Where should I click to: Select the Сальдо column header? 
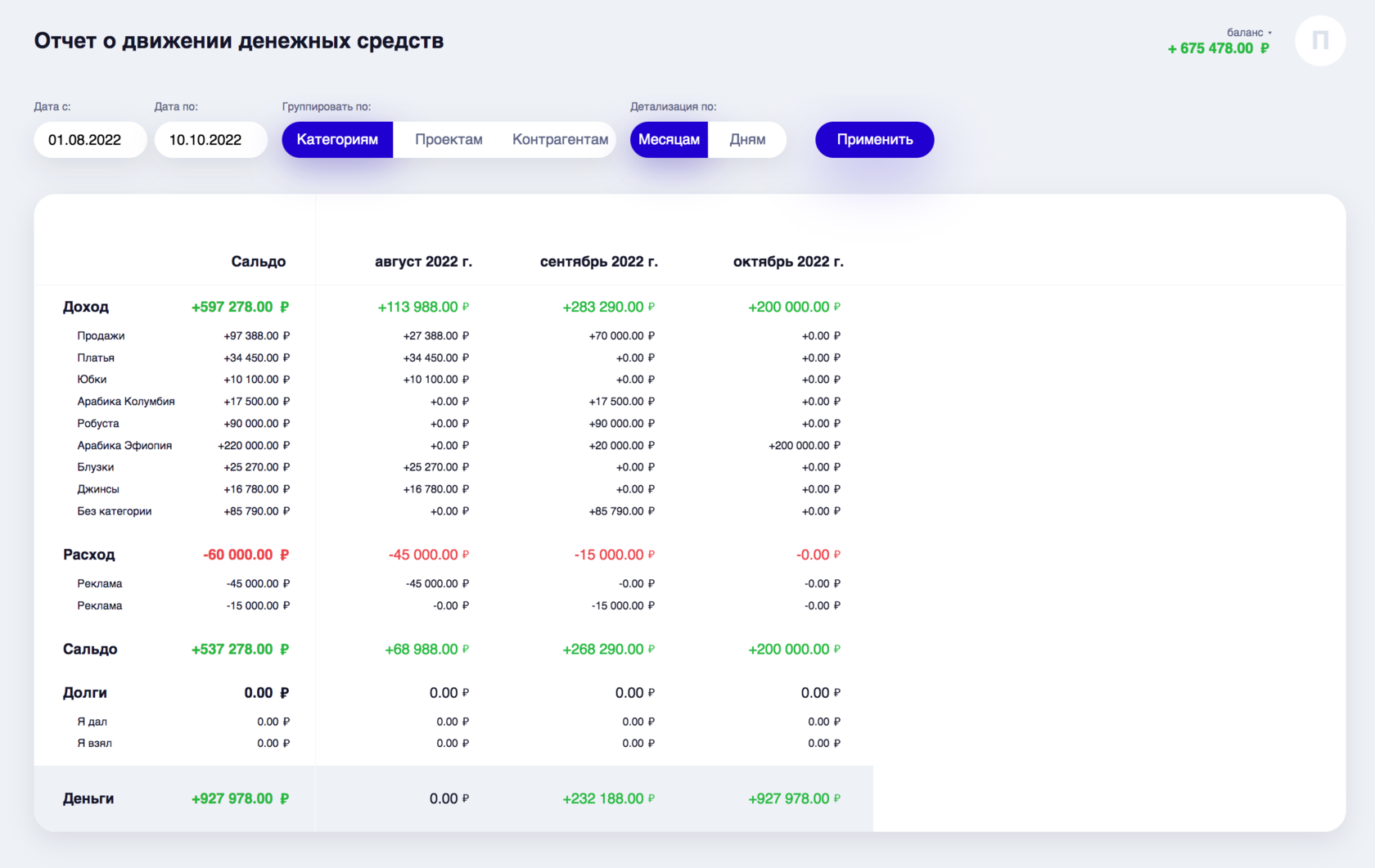click(258, 262)
